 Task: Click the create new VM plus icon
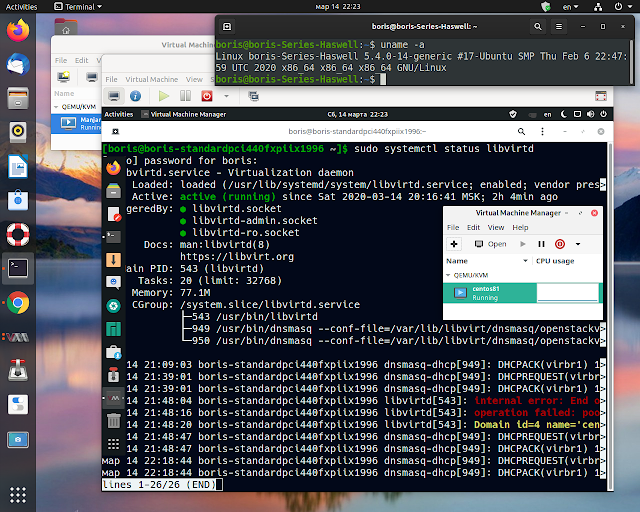(x=454, y=244)
